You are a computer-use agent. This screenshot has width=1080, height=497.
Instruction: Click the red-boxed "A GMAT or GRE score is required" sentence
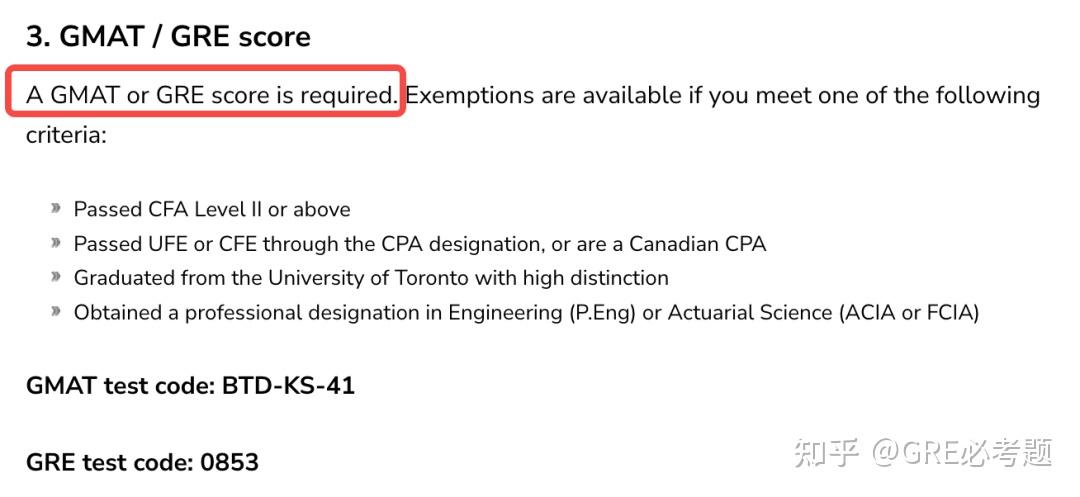coord(211,95)
